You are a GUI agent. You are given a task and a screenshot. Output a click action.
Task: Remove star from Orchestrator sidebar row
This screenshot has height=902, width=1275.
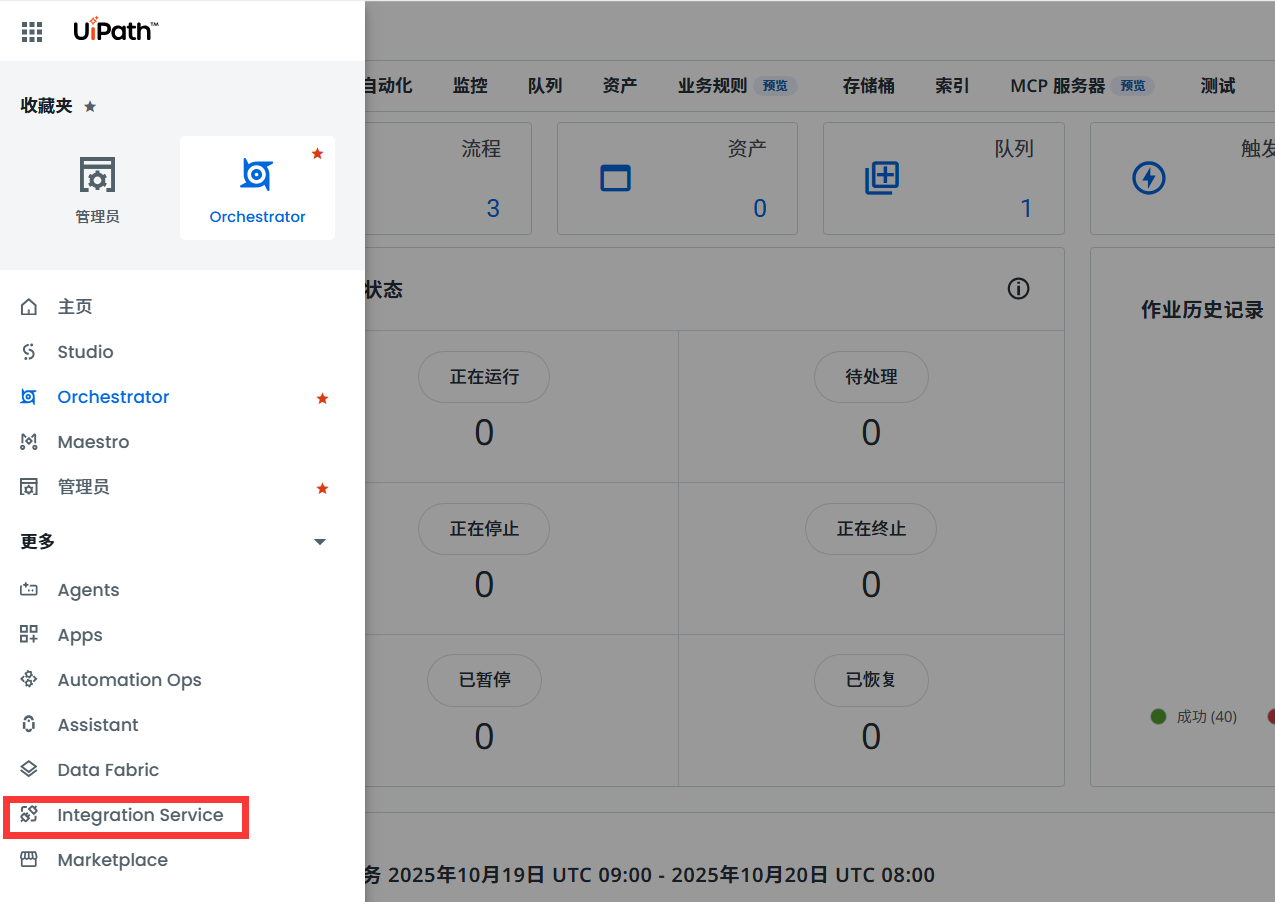(x=322, y=398)
